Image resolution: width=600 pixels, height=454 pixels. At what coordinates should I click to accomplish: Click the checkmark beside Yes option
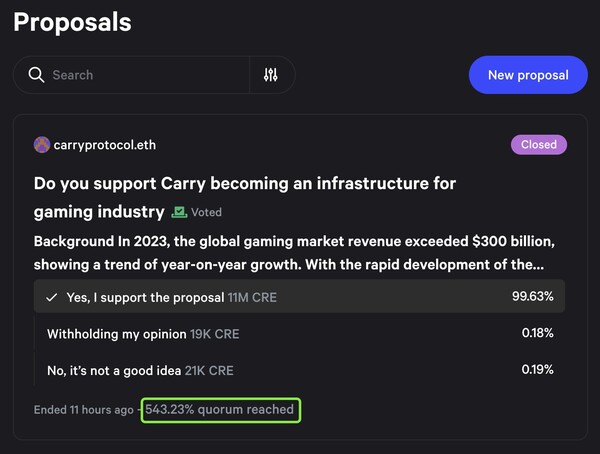[x=51, y=297]
